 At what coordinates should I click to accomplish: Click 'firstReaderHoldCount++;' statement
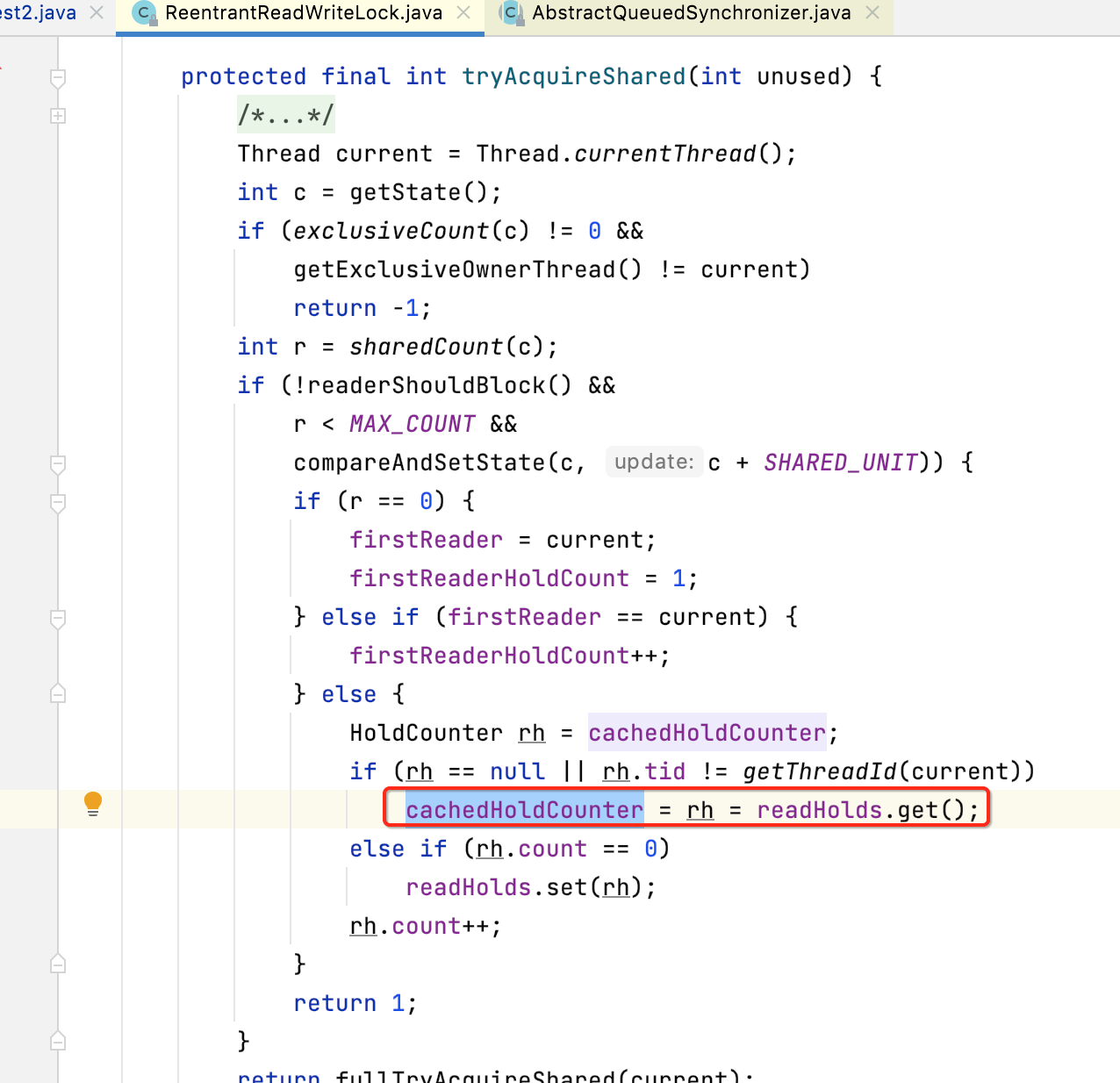509,656
